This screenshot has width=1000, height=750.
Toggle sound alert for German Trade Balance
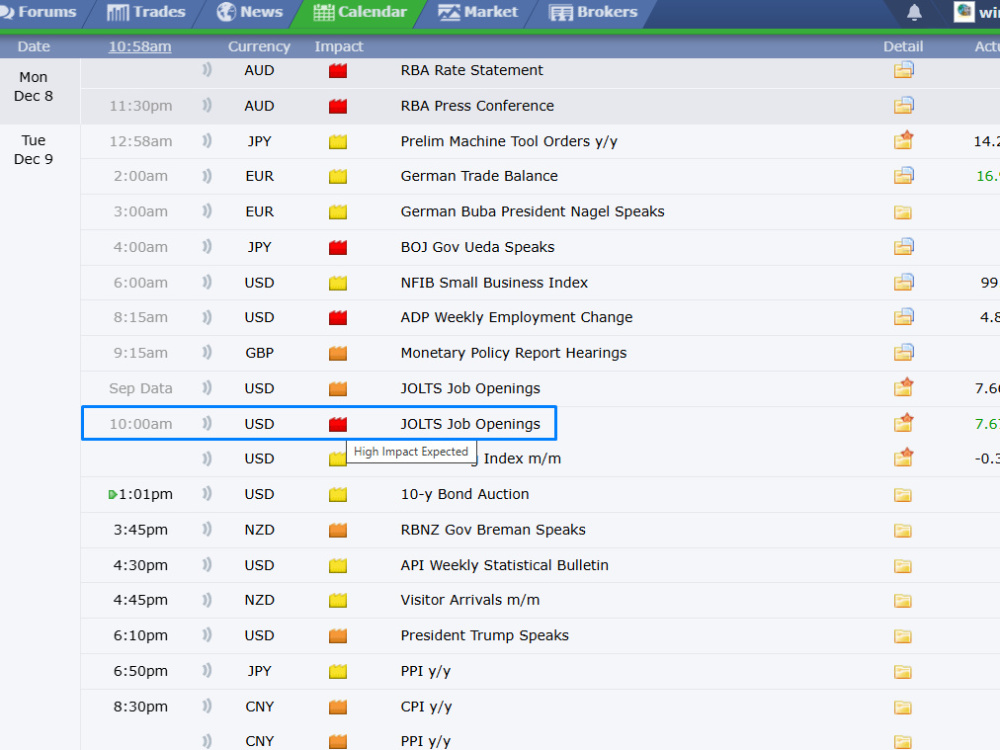[x=207, y=175]
